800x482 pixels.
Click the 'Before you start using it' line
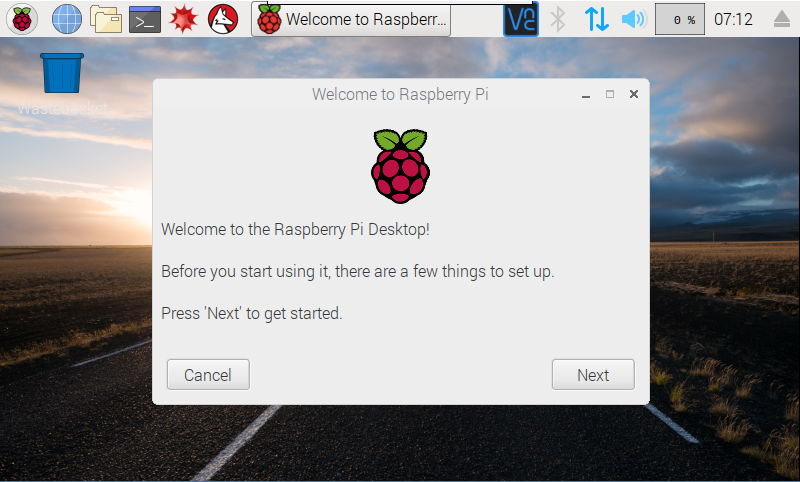pos(358,271)
